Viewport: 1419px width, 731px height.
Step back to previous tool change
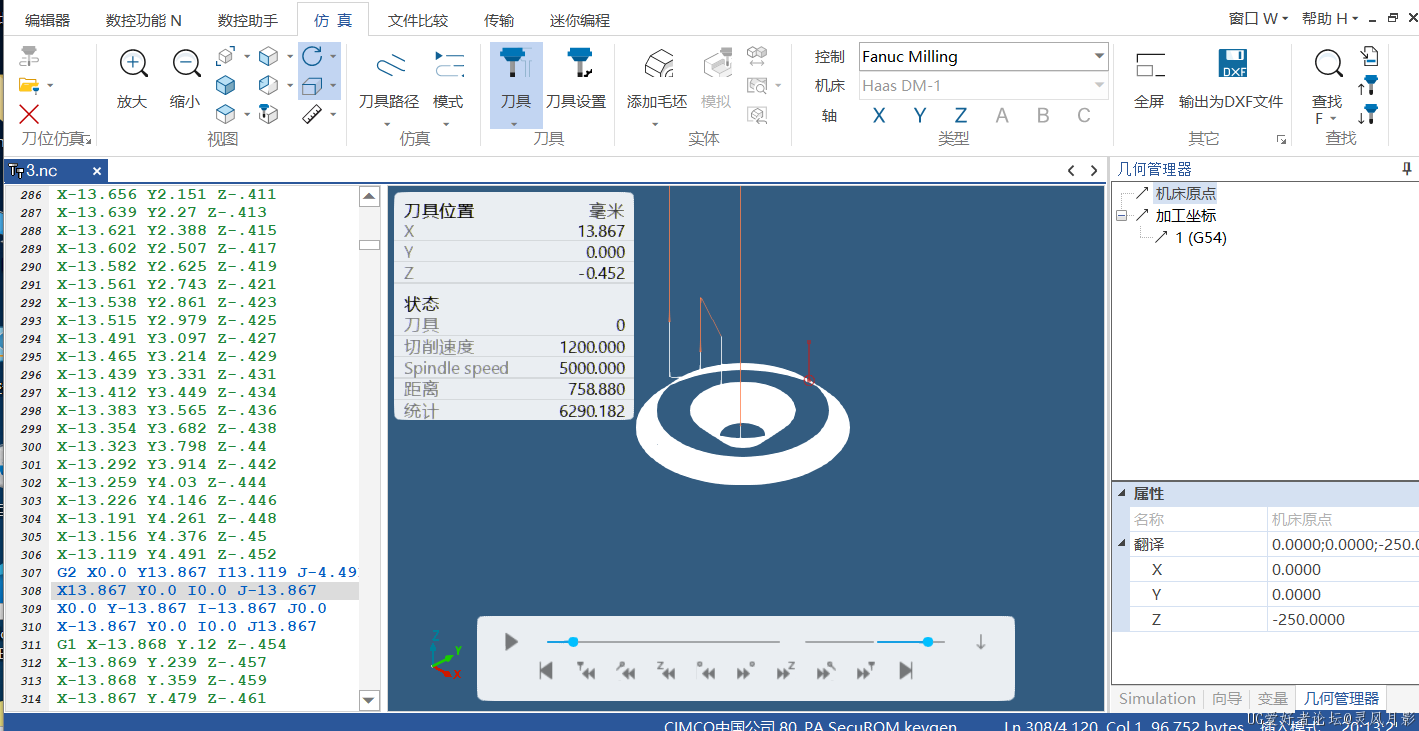click(x=586, y=671)
